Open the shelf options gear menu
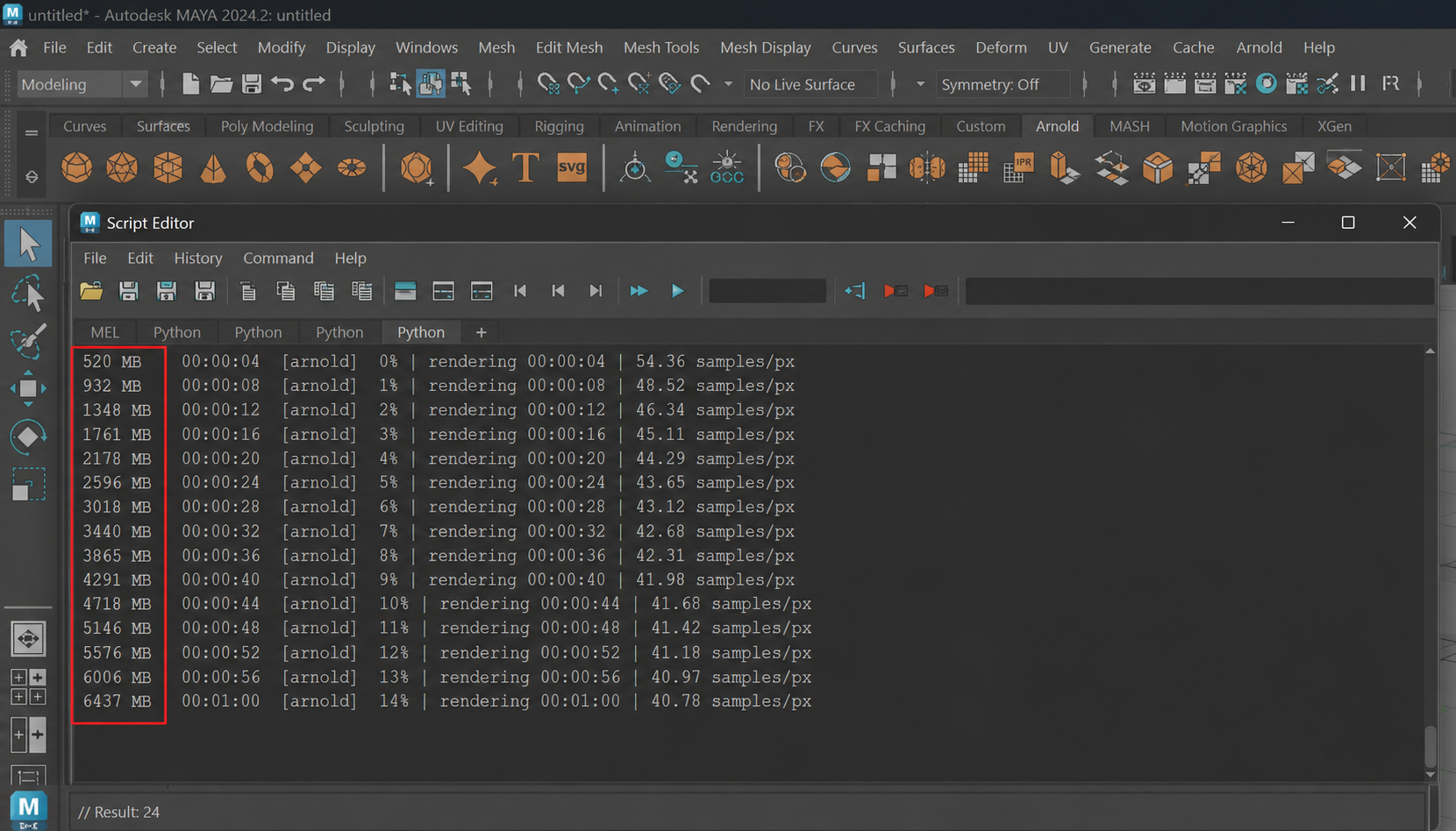Viewport: 1456px width, 831px height. 32,177
